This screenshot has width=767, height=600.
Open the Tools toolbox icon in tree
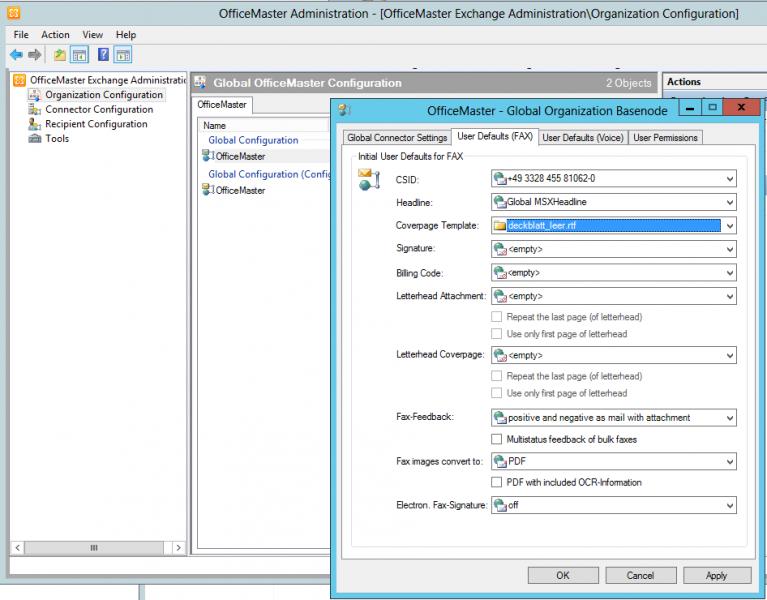36,139
